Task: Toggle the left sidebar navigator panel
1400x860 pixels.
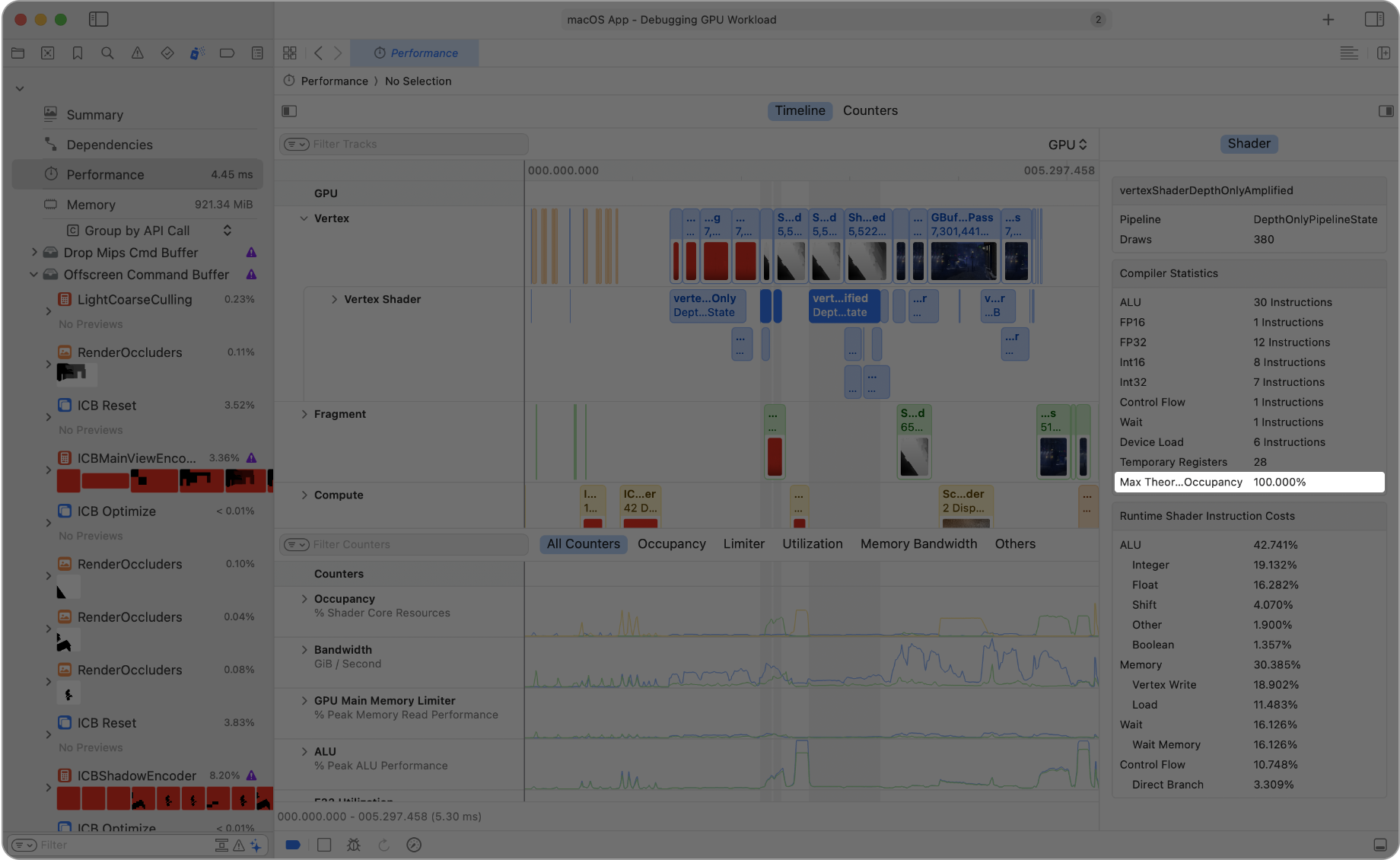Action: pos(99,19)
